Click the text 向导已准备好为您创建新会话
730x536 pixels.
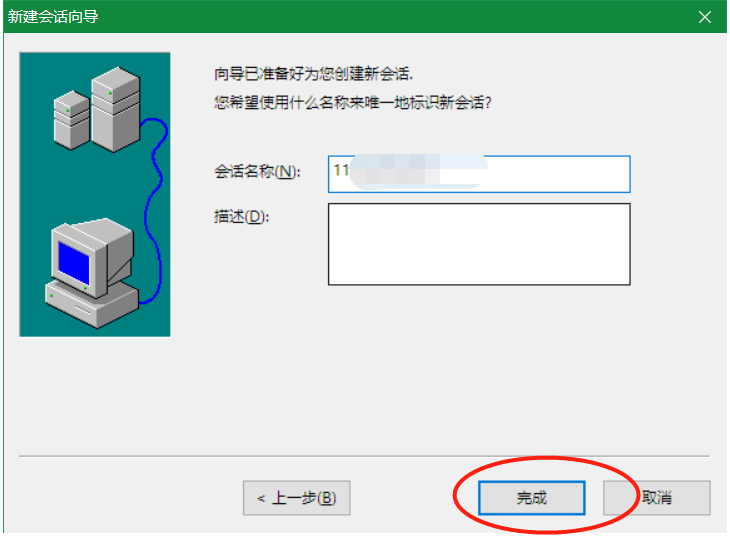[x=313, y=74]
